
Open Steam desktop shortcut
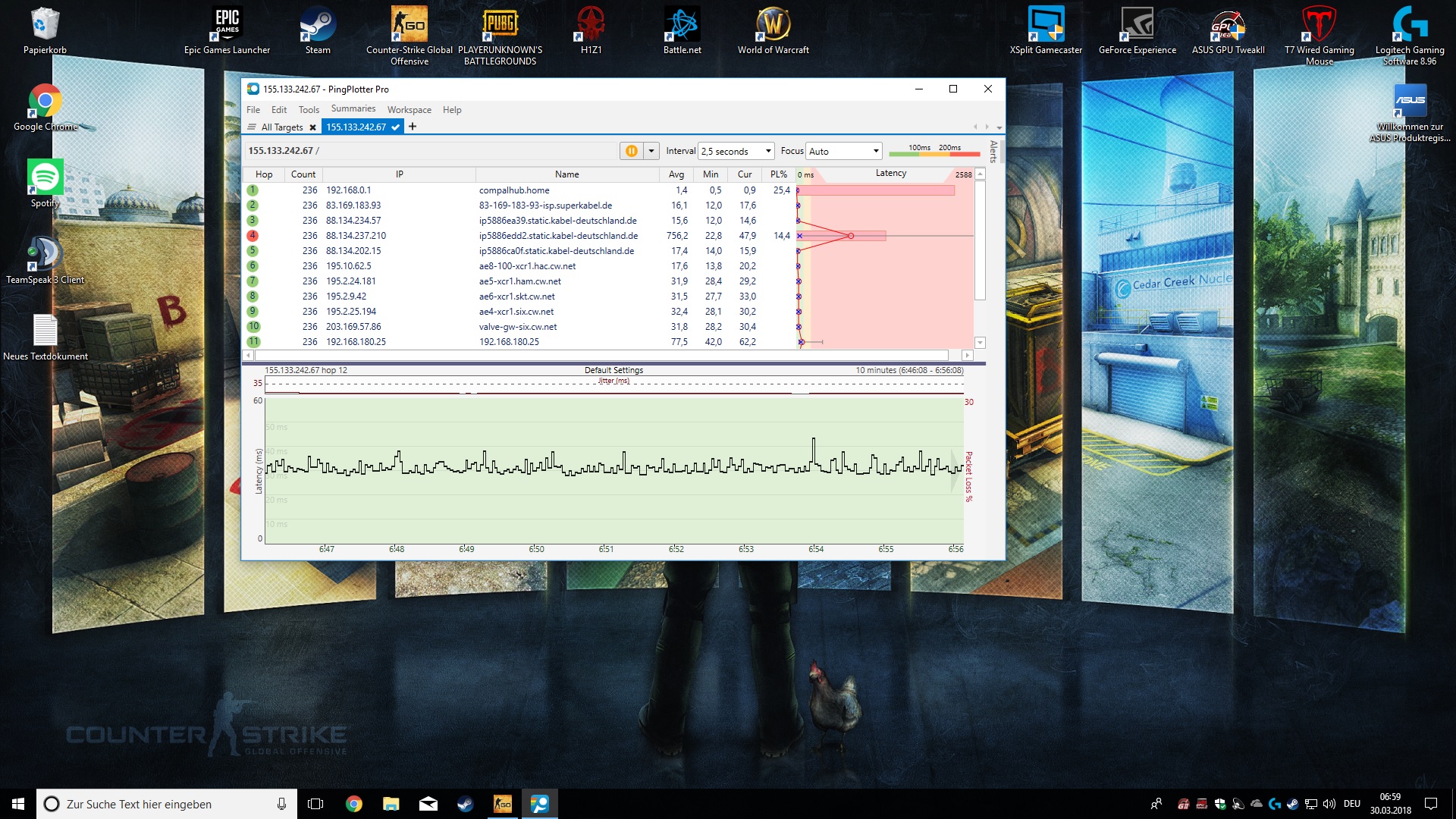click(318, 31)
